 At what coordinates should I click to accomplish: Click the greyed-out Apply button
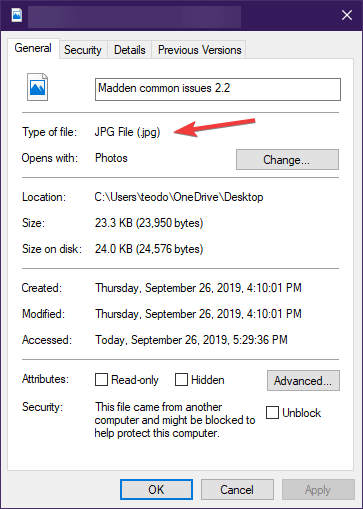coord(318,490)
